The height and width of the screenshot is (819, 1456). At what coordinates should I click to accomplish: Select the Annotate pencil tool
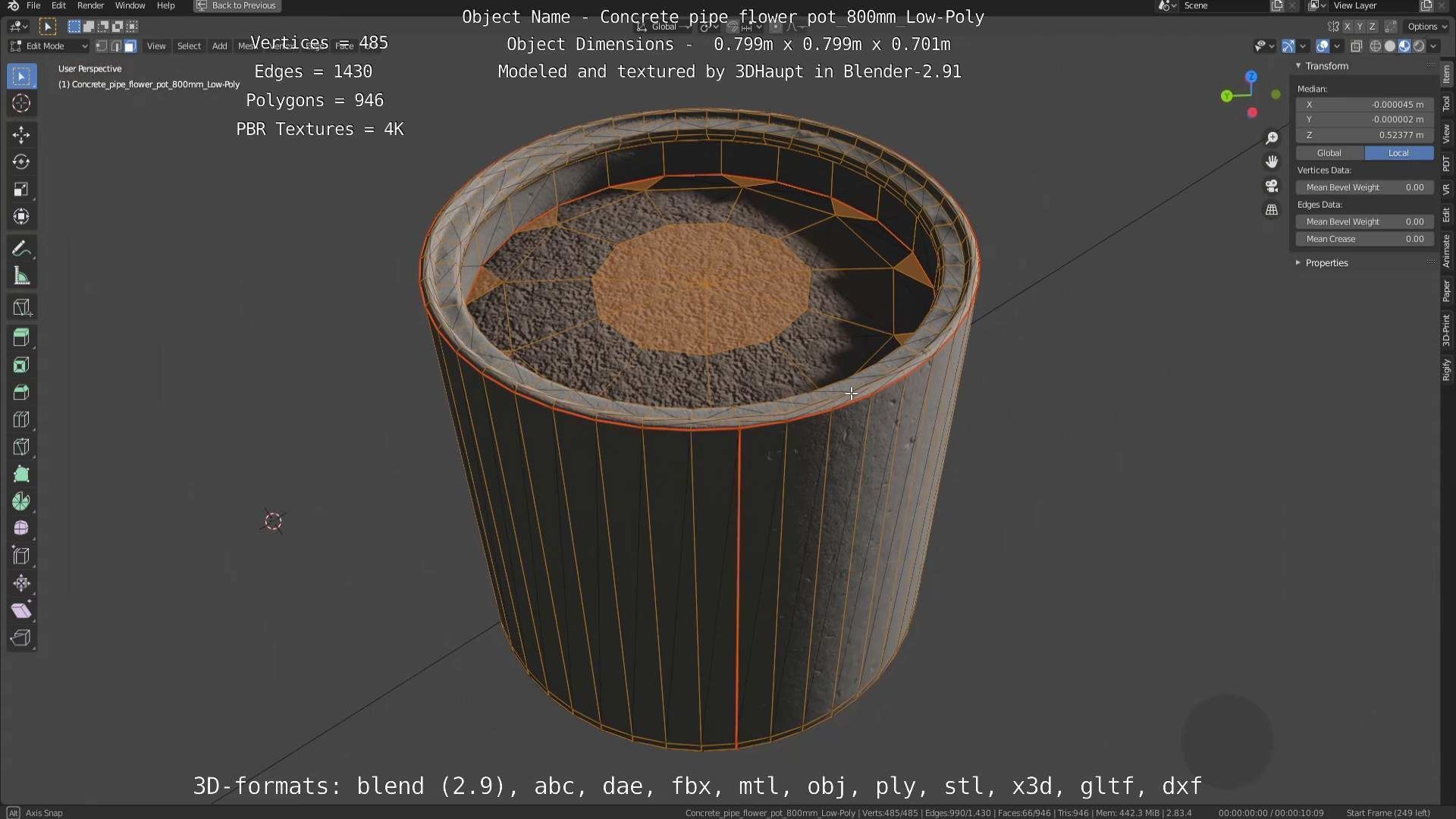pos(21,249)
